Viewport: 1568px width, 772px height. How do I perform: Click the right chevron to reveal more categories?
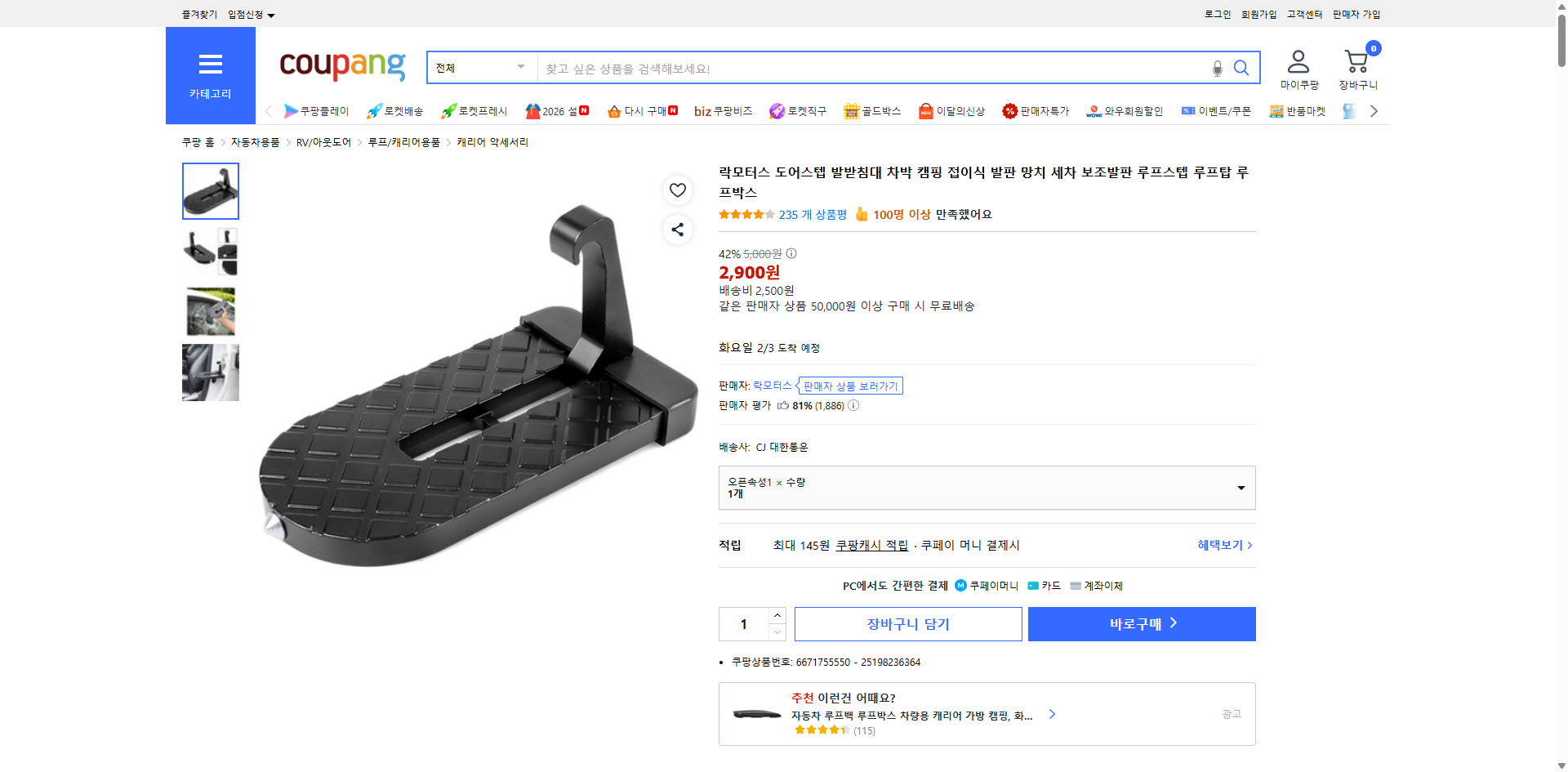pos(1374,111)
